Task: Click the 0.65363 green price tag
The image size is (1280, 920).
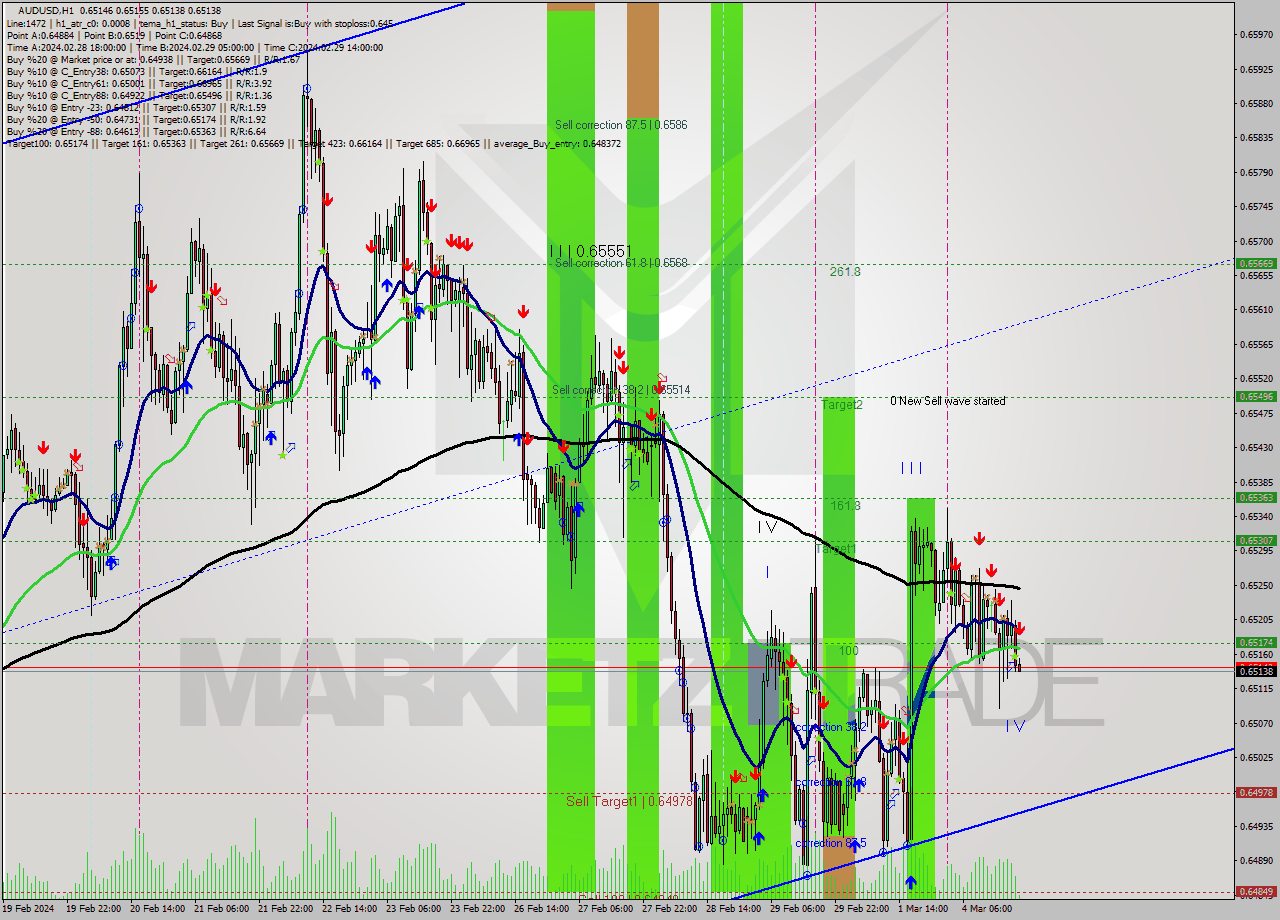Action: (x=1255, y=497)
